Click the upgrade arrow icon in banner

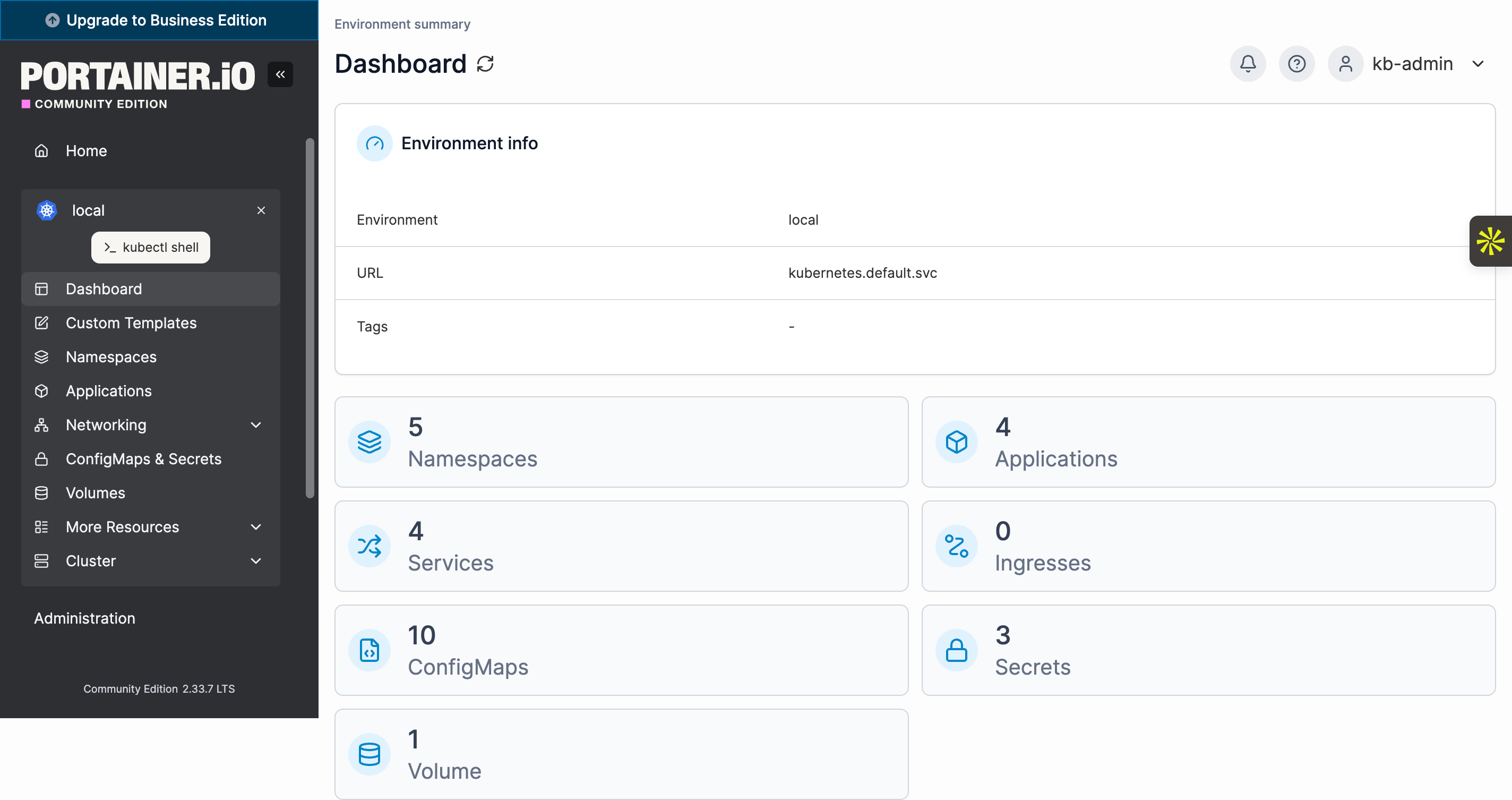(x=52, y=21)
